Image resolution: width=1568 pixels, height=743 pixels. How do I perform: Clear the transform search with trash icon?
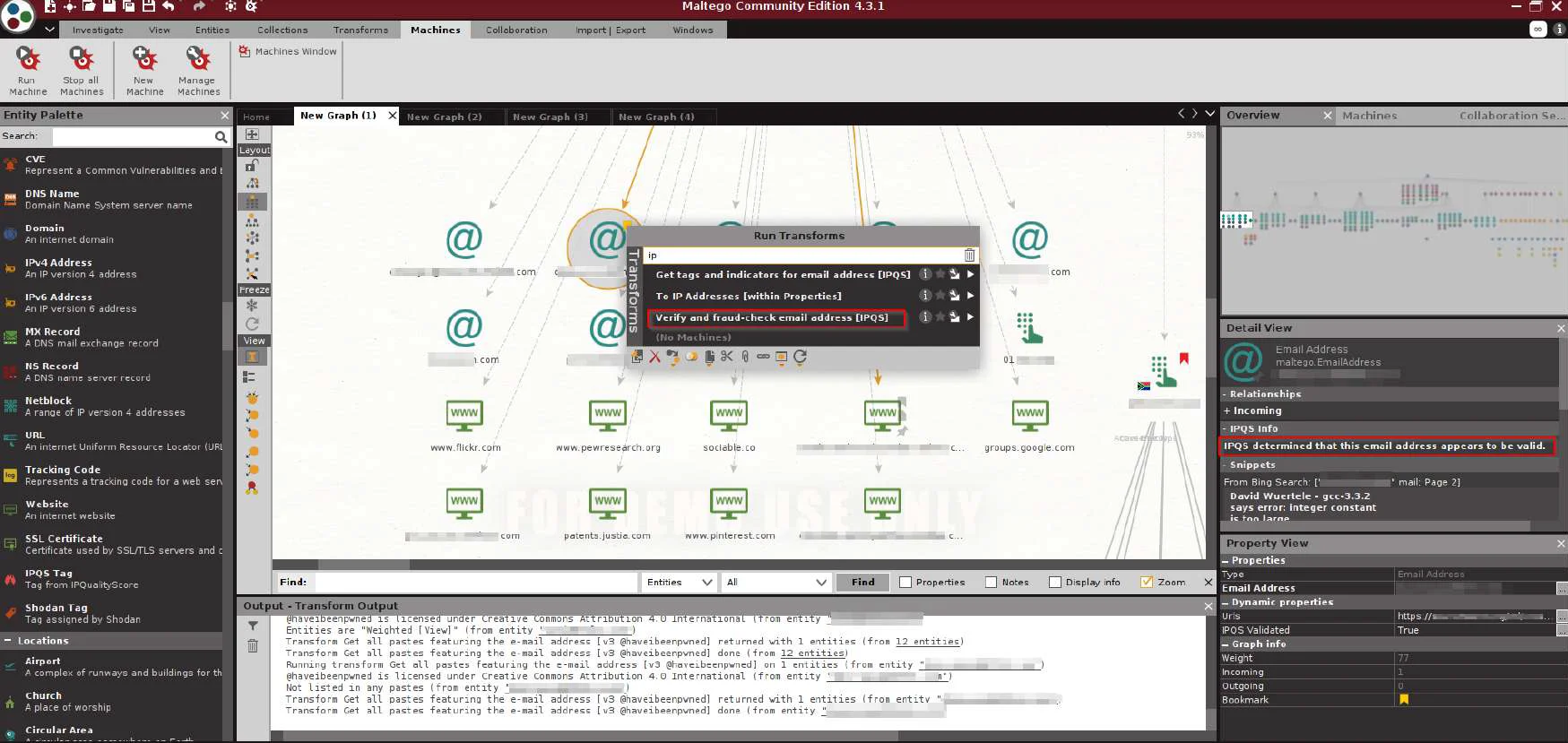pyautogui.click(x=969, y=255)
